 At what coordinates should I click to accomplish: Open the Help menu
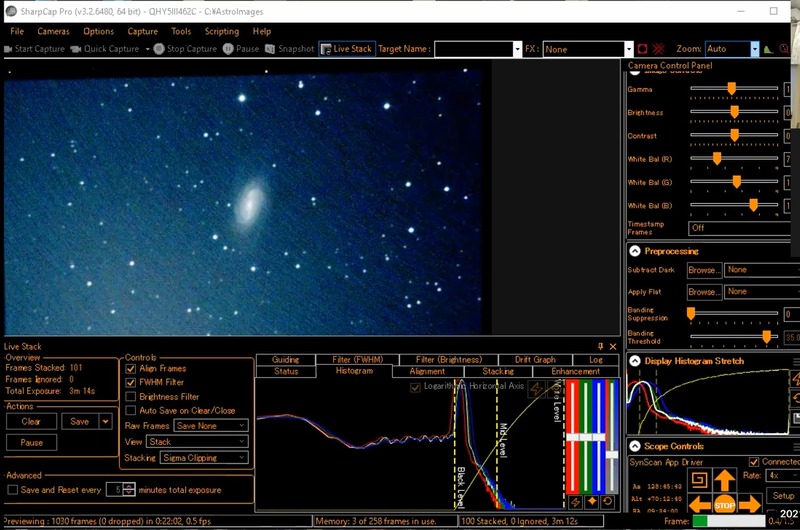262,31
